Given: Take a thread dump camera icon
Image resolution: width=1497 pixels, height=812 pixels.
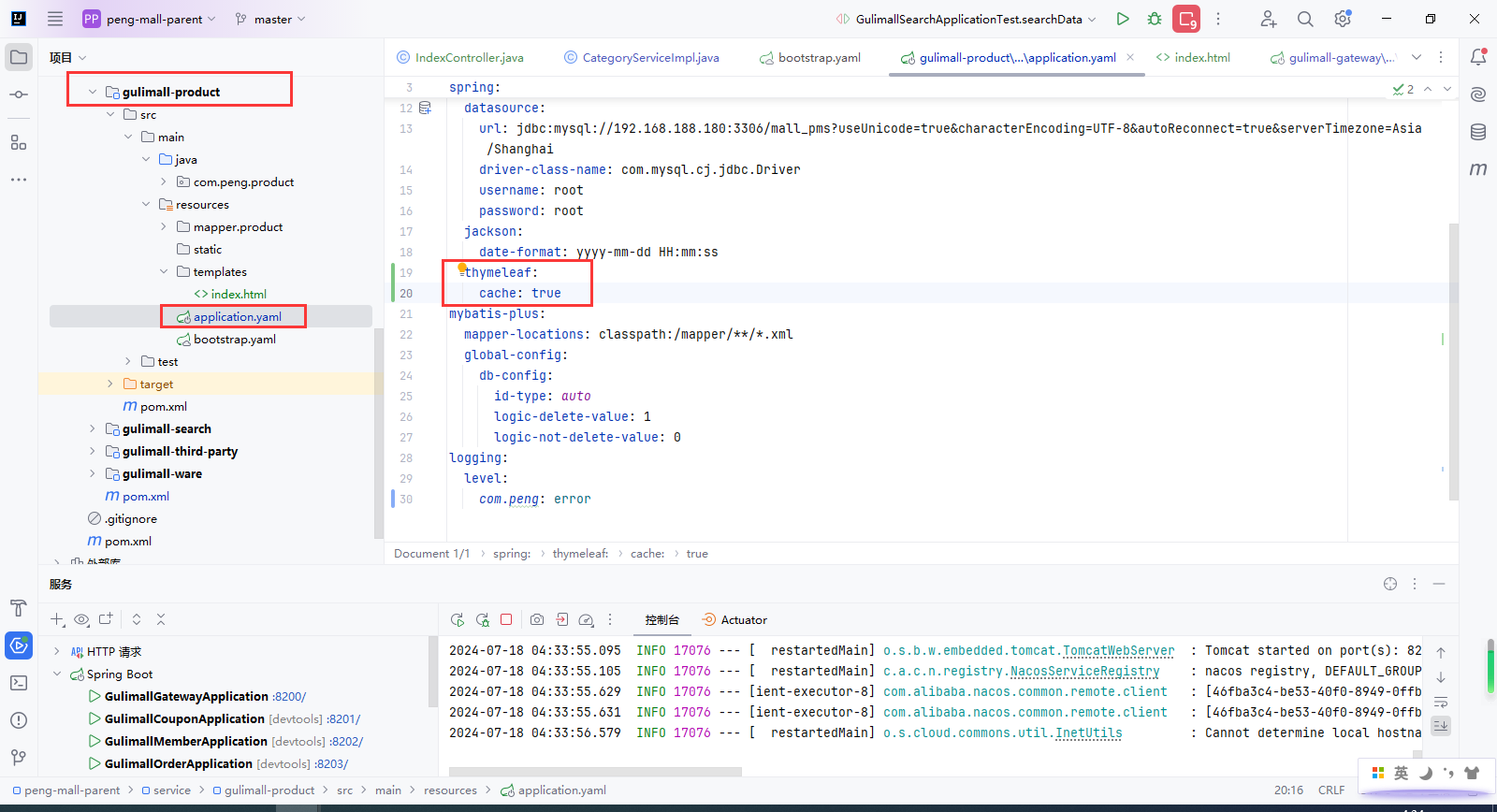Looking at the screenshot, I should tap(537, 619).
